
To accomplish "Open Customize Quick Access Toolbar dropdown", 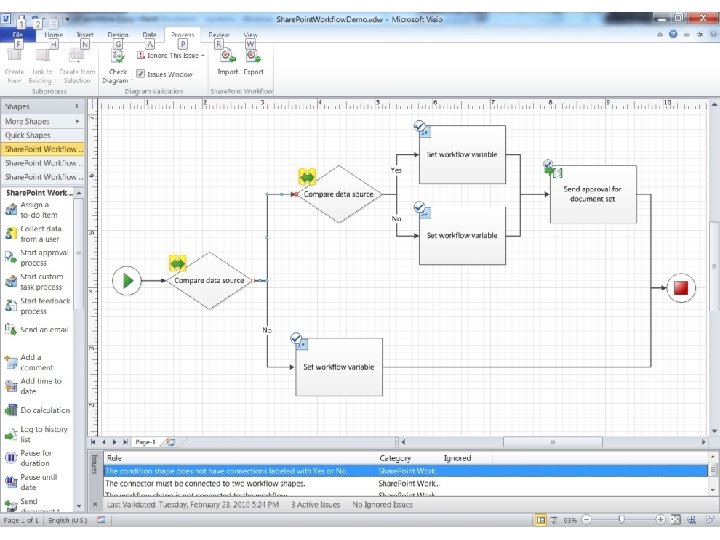I will 67,19.
